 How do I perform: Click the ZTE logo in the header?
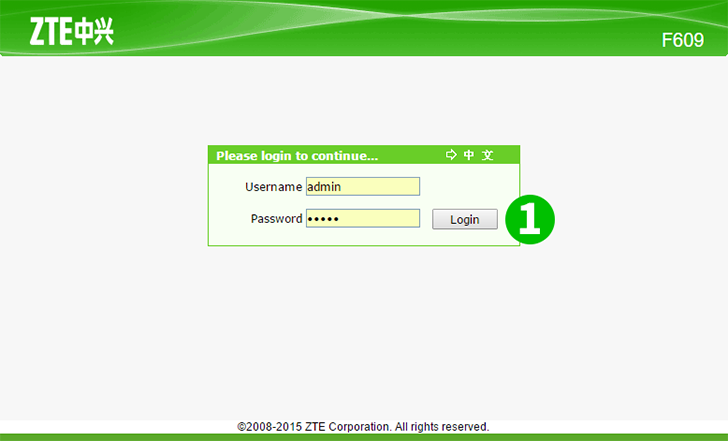click(x=72, y=31)
